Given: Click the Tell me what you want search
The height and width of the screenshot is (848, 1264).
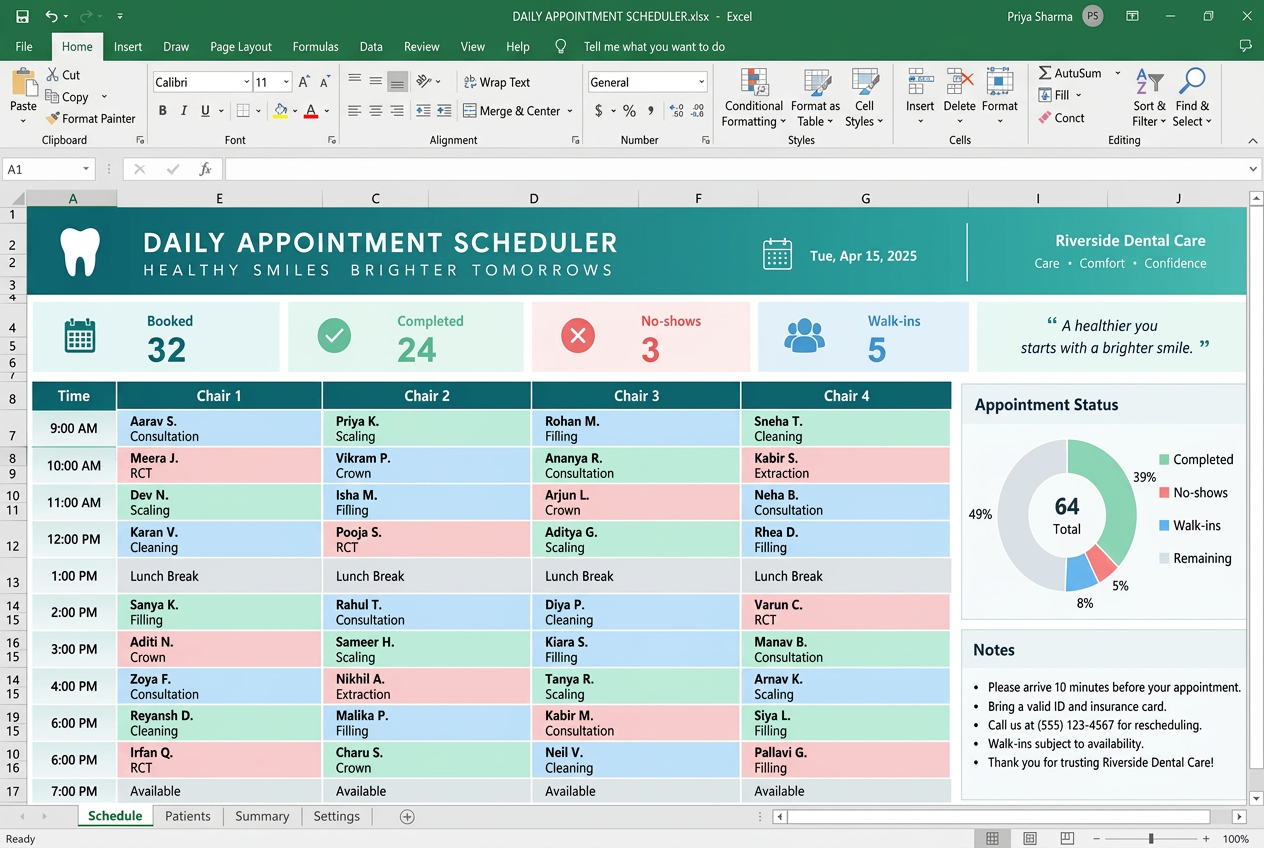Looking at the screenshot, I should tap(654, 46).
